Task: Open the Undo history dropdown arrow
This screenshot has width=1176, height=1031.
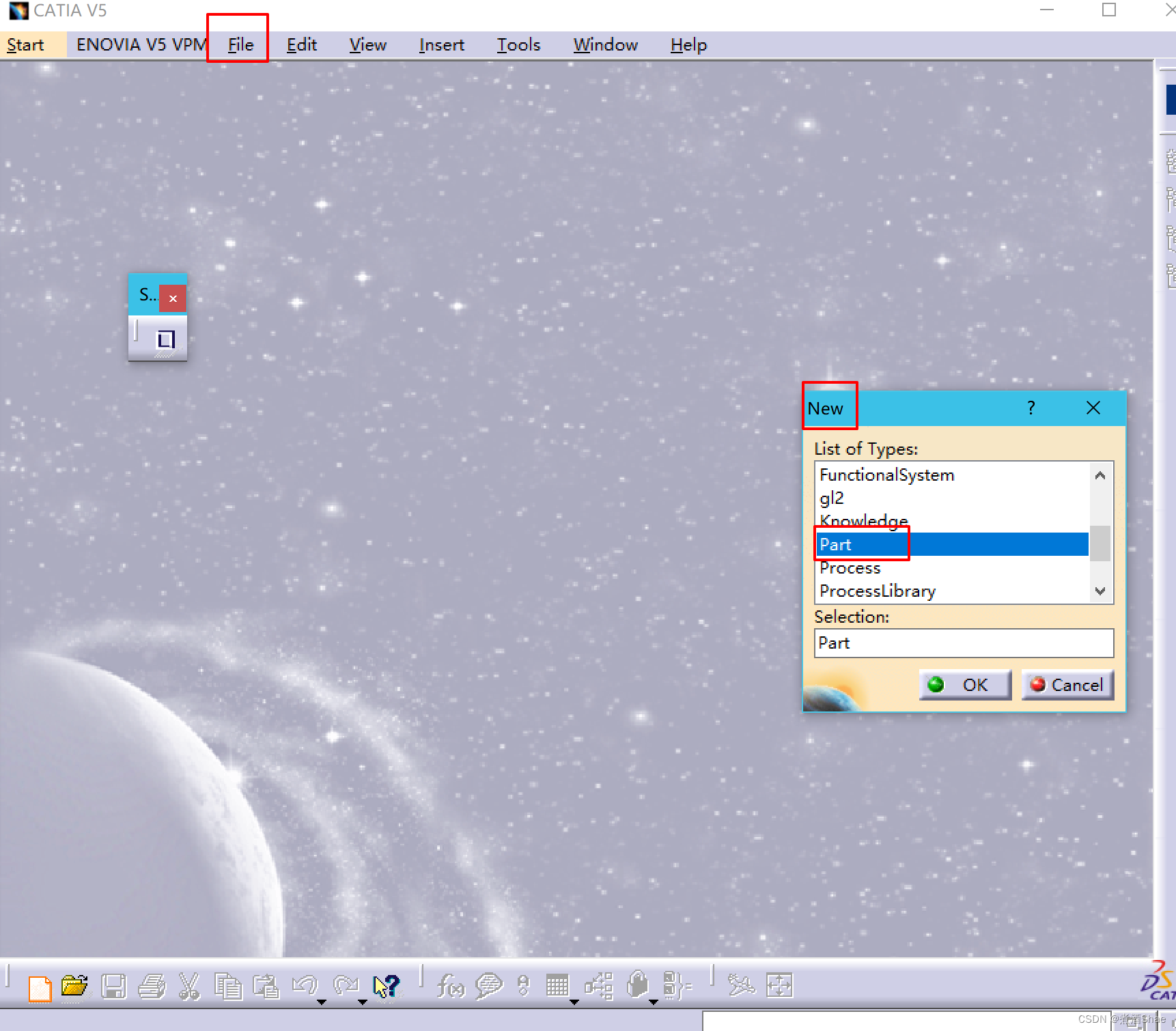Action: [322, 1002]
